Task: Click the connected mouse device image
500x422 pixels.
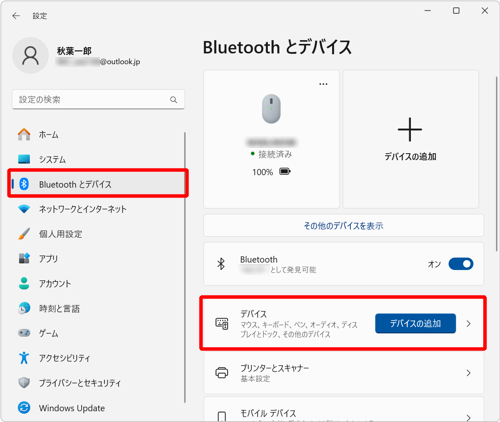Action: 271,109
